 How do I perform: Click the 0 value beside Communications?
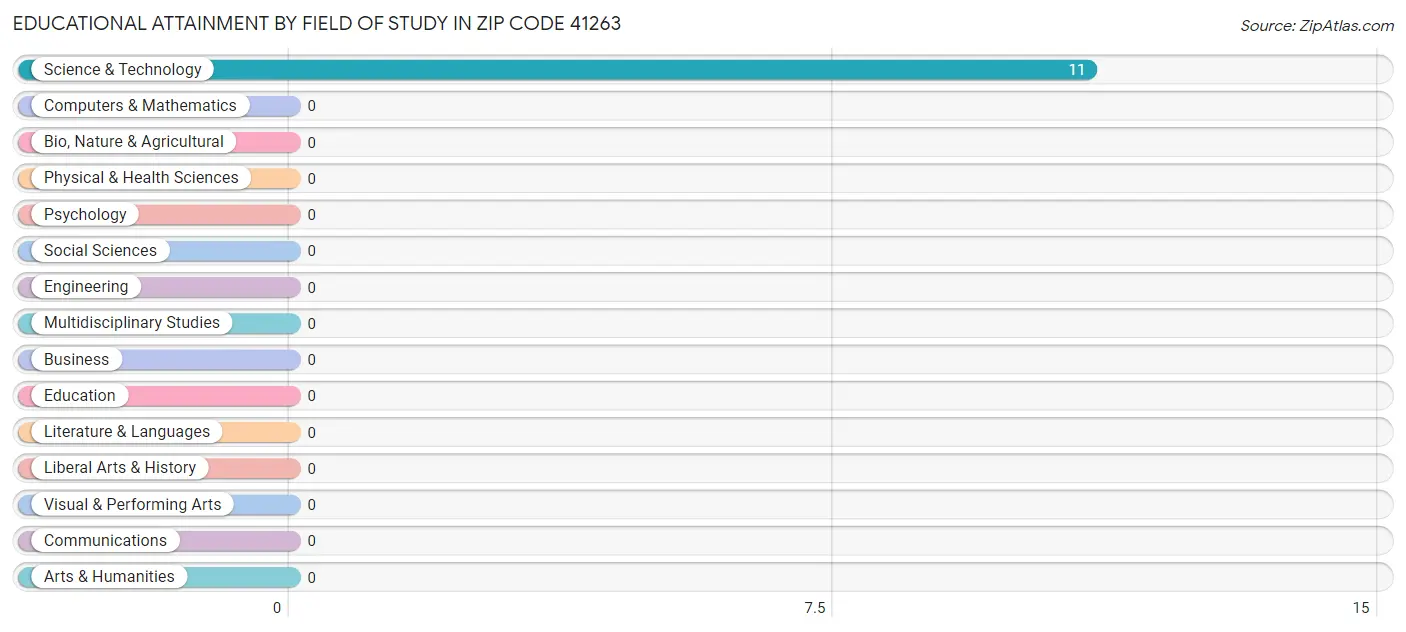(311, 541)
